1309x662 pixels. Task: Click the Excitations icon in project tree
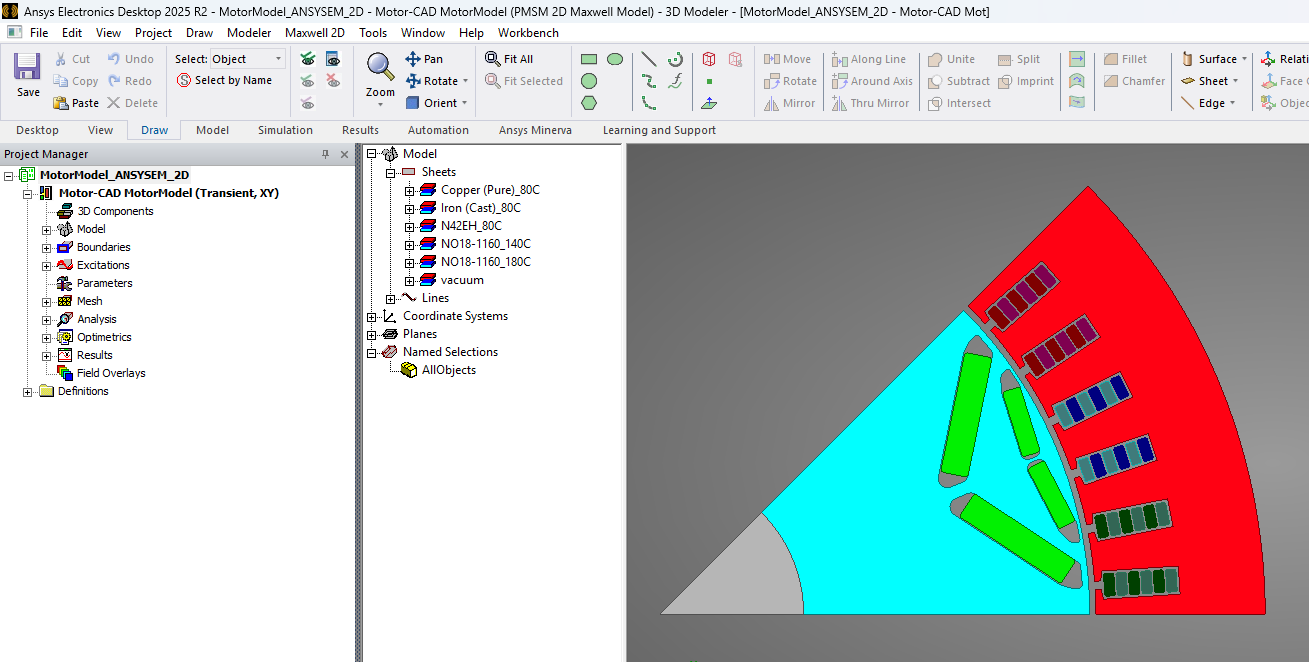[65, 265]
